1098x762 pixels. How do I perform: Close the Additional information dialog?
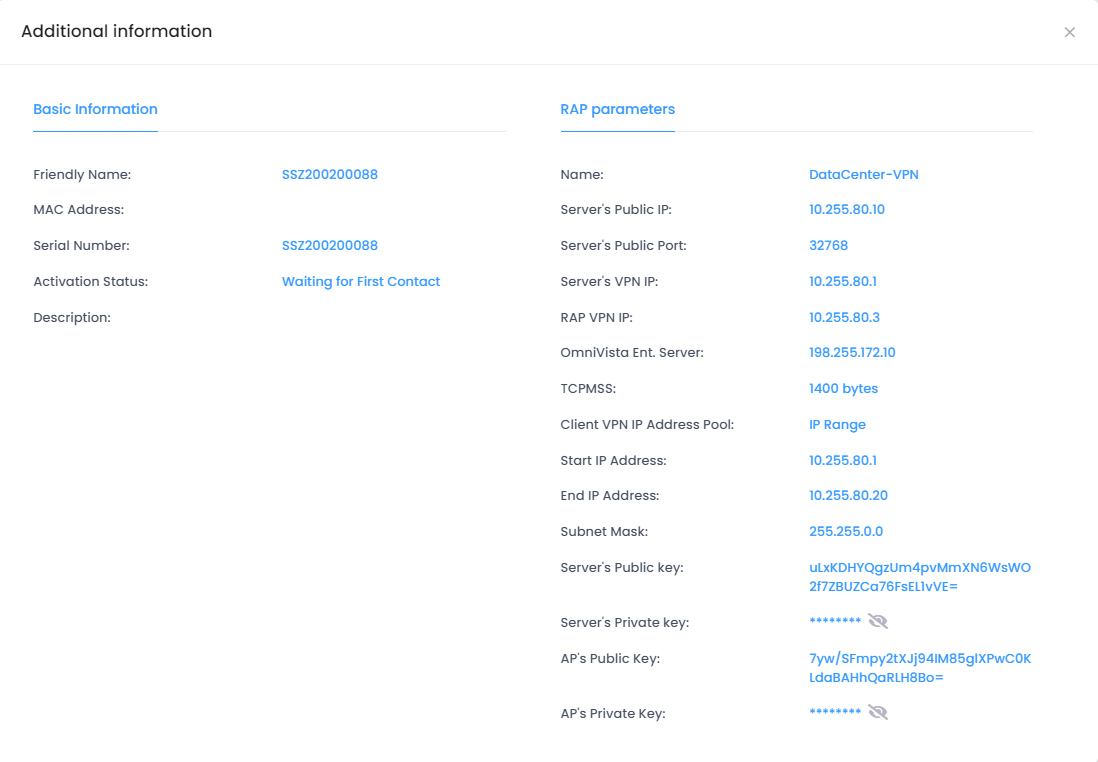coord(1069,32)
